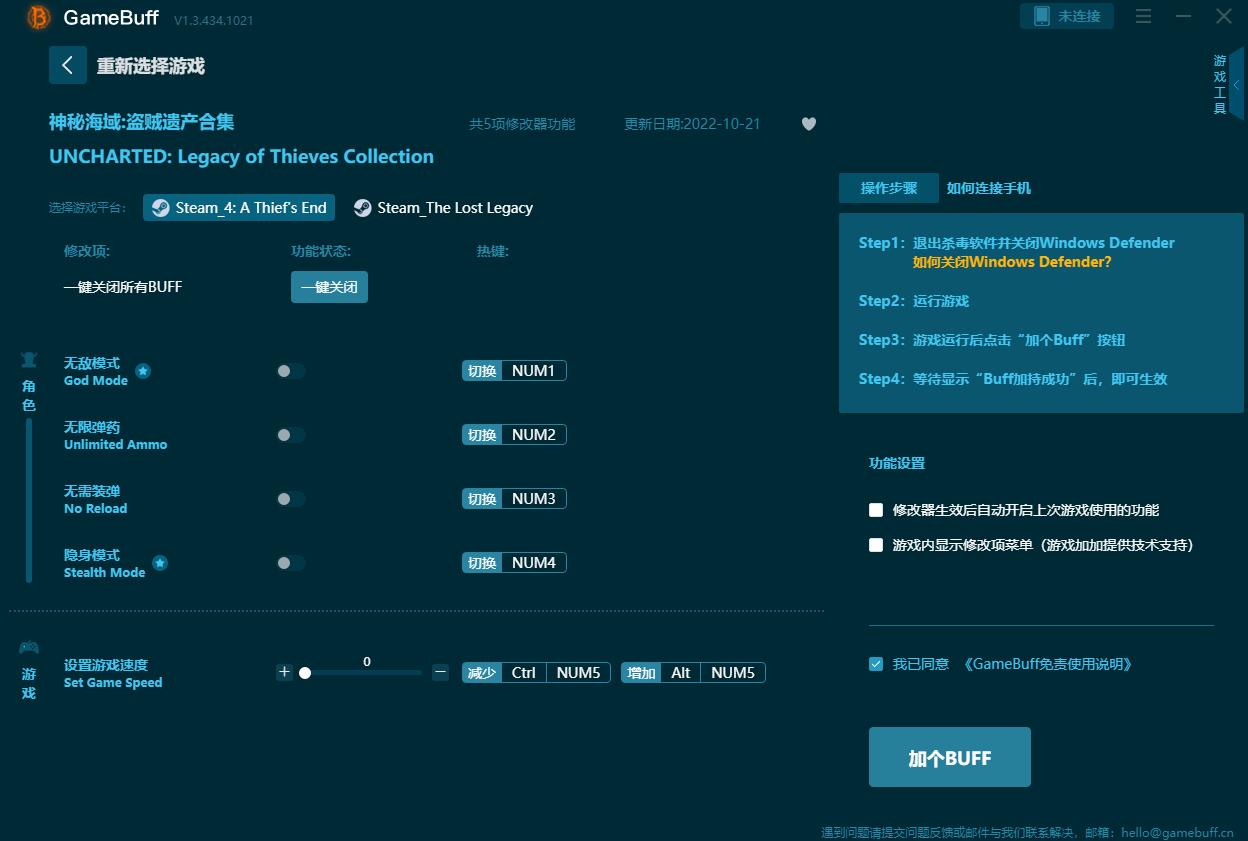Close the GameBuff window
This screenshot has height=841, width=1248.
pyautogui.click(x=1224, y=16)
